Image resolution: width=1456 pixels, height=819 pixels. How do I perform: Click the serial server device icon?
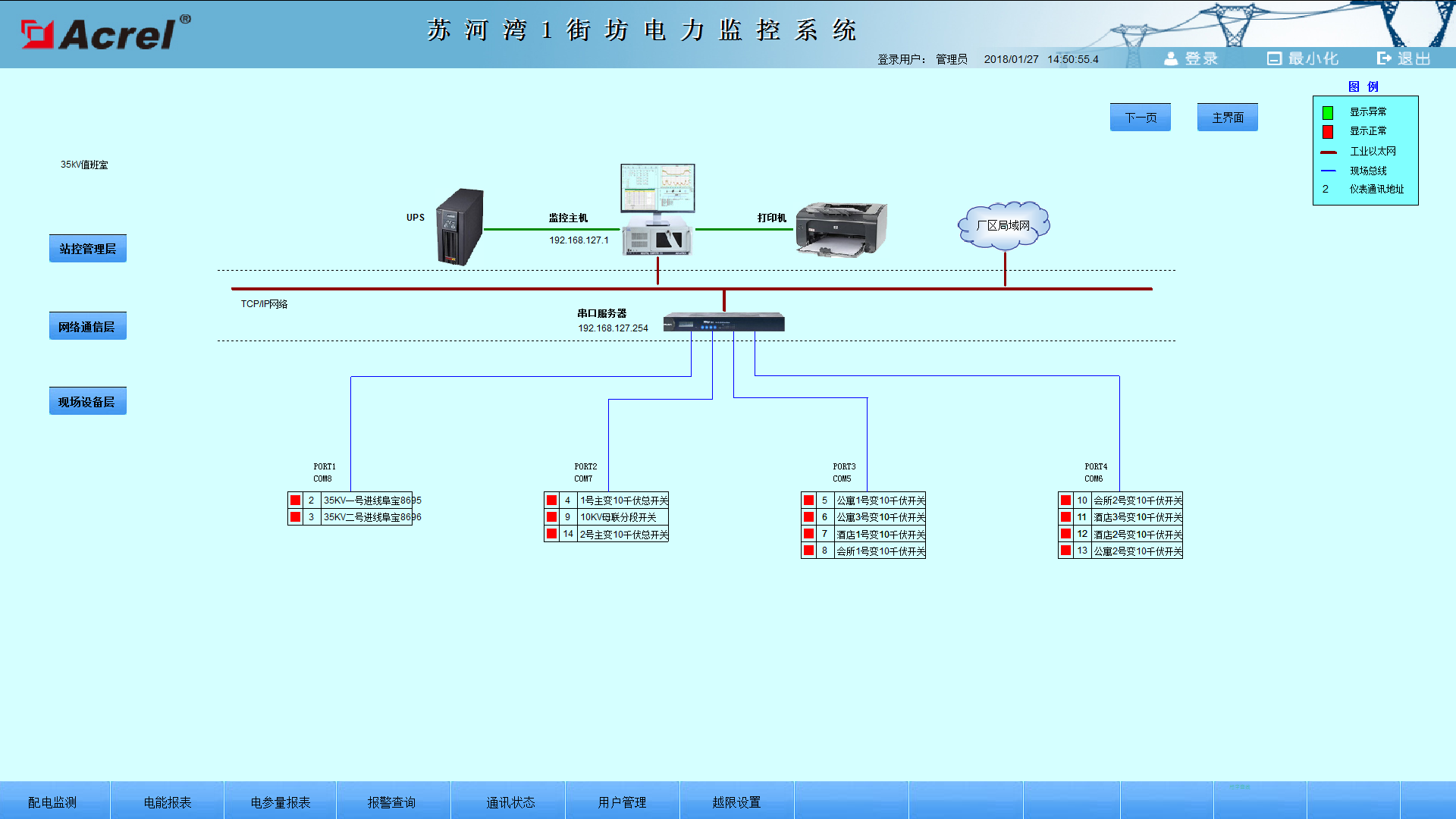coord(723,322)
